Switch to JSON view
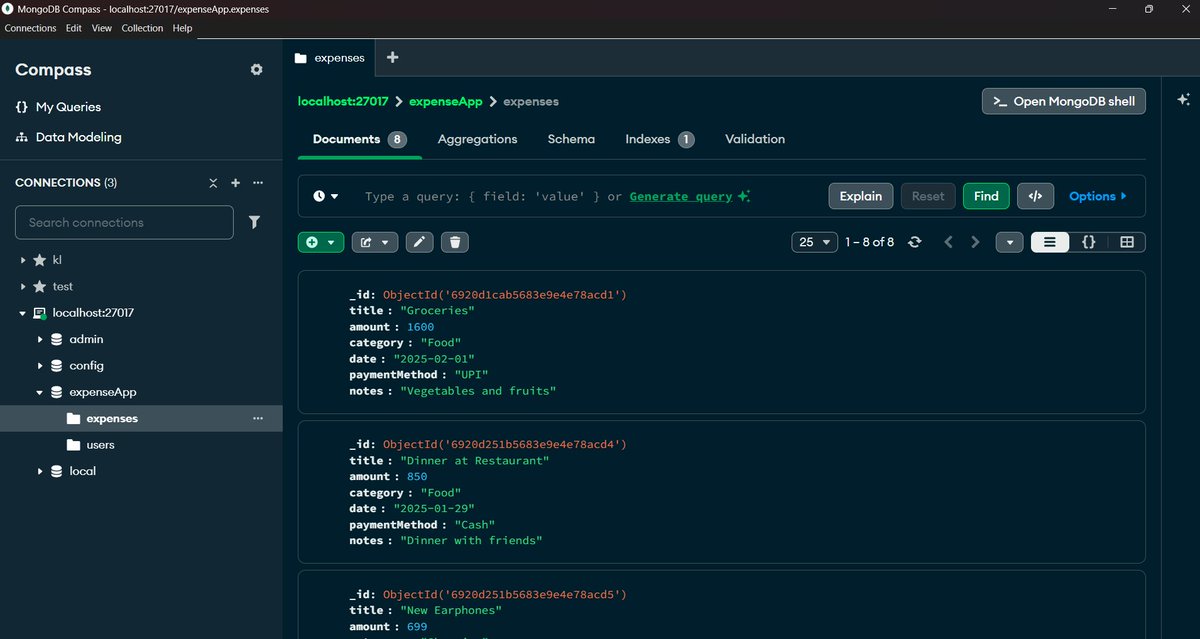The image size is (1200, 639). pos(1088,242)
